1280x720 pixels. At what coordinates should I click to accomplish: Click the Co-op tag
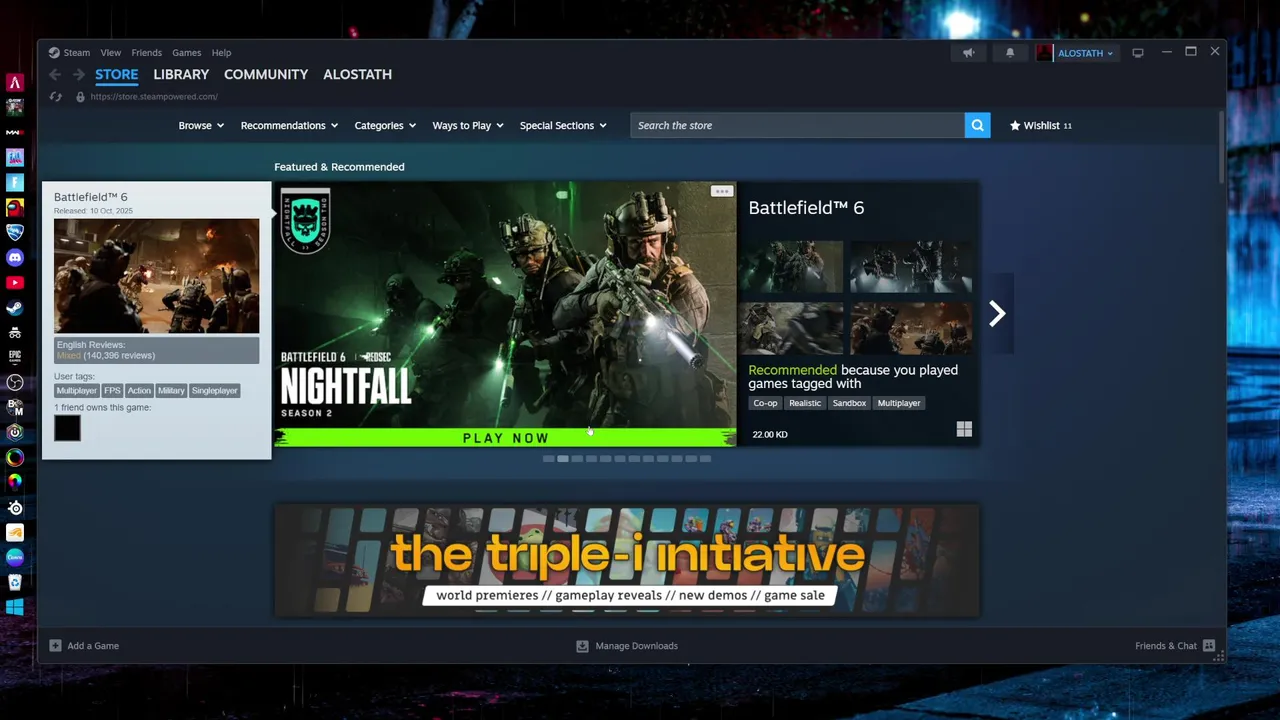click(765, 403)
